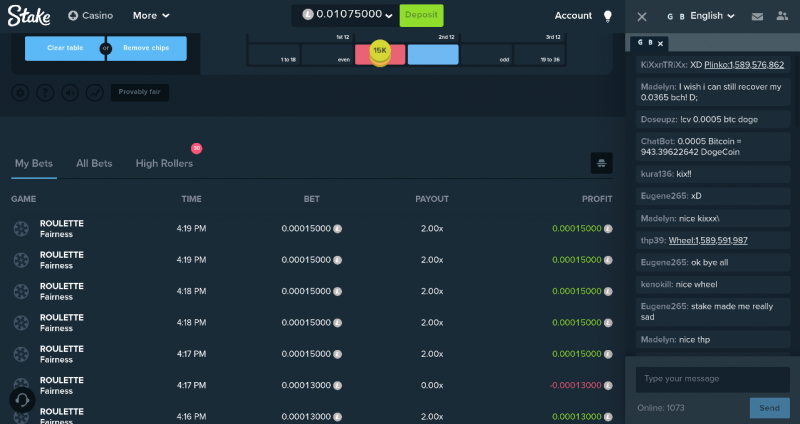Screen dimensions: 800x424
Task: Open Fairness link of first 4:19 PM roulette bet
Action: tap(56, 234)
